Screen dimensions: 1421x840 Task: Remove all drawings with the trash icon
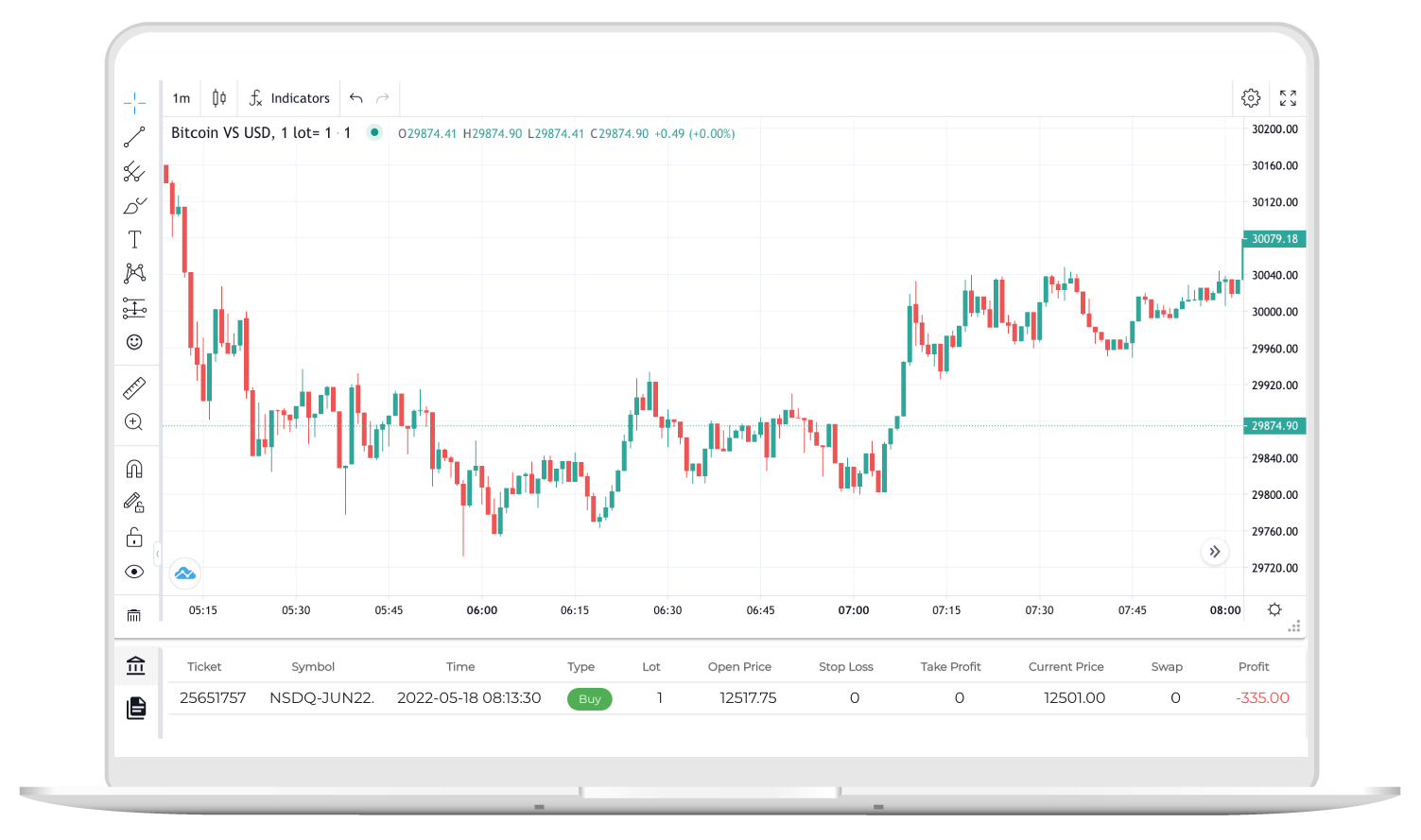[134, 614]
